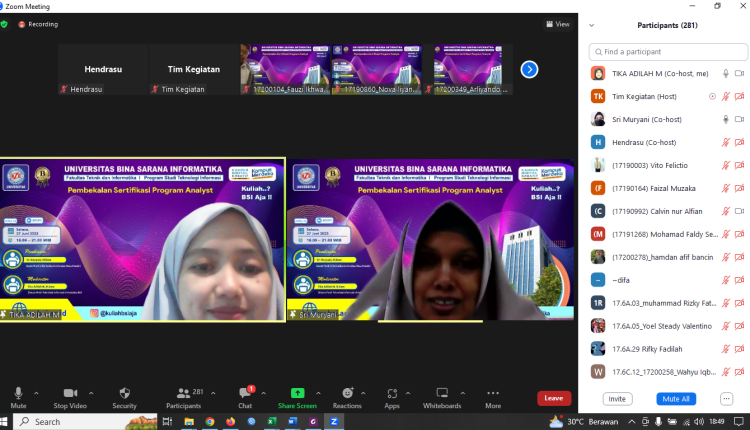Open the View layout menu
The height and width of the screenshot is (430, 750).
(558, 24)
